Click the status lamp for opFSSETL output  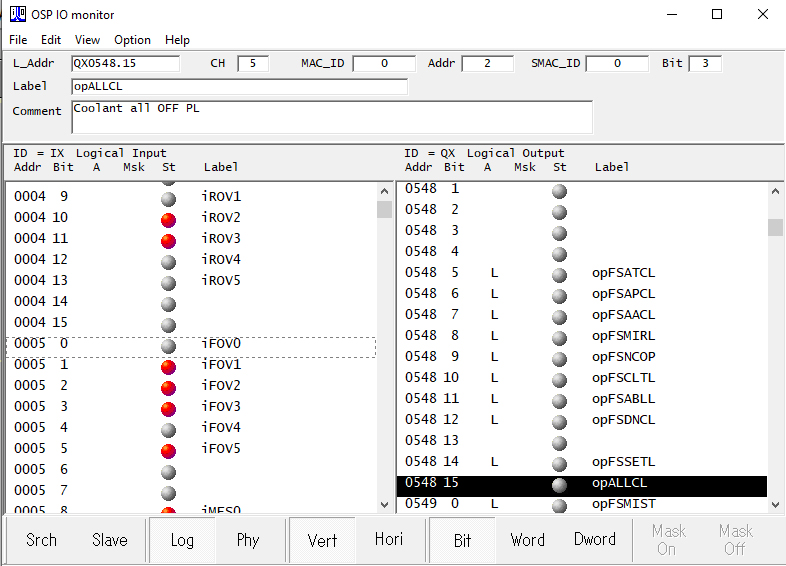[559, 462]
